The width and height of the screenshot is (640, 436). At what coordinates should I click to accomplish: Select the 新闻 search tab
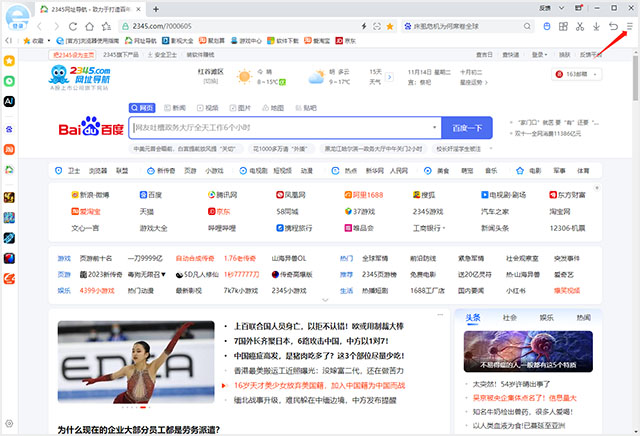pos(175,108)
